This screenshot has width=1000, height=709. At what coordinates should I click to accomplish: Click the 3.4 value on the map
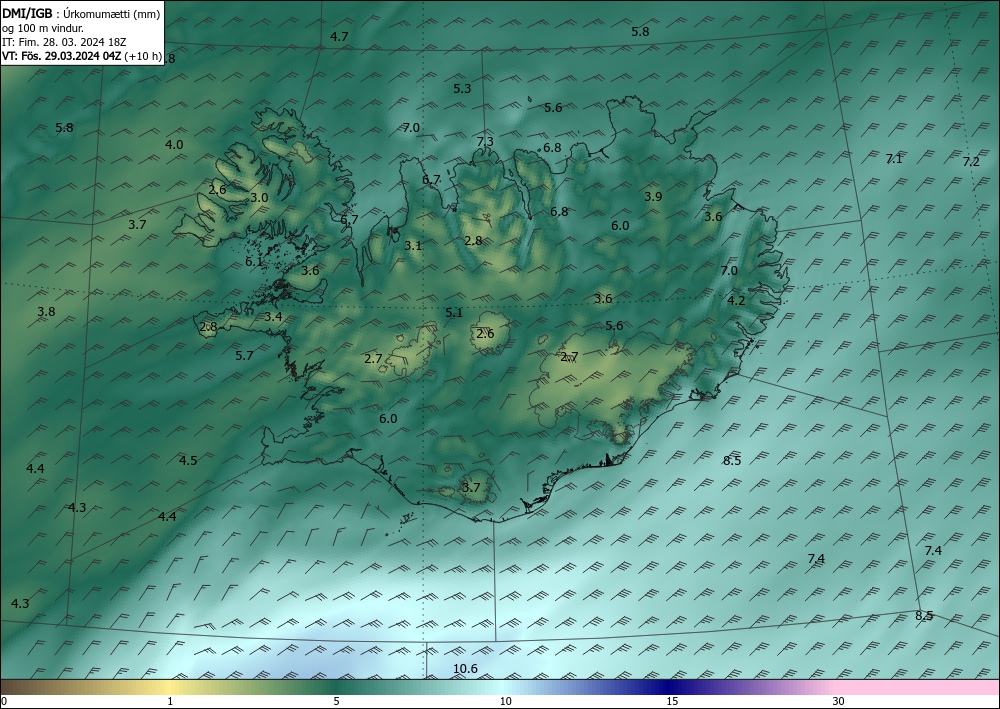tap(274, 316)
